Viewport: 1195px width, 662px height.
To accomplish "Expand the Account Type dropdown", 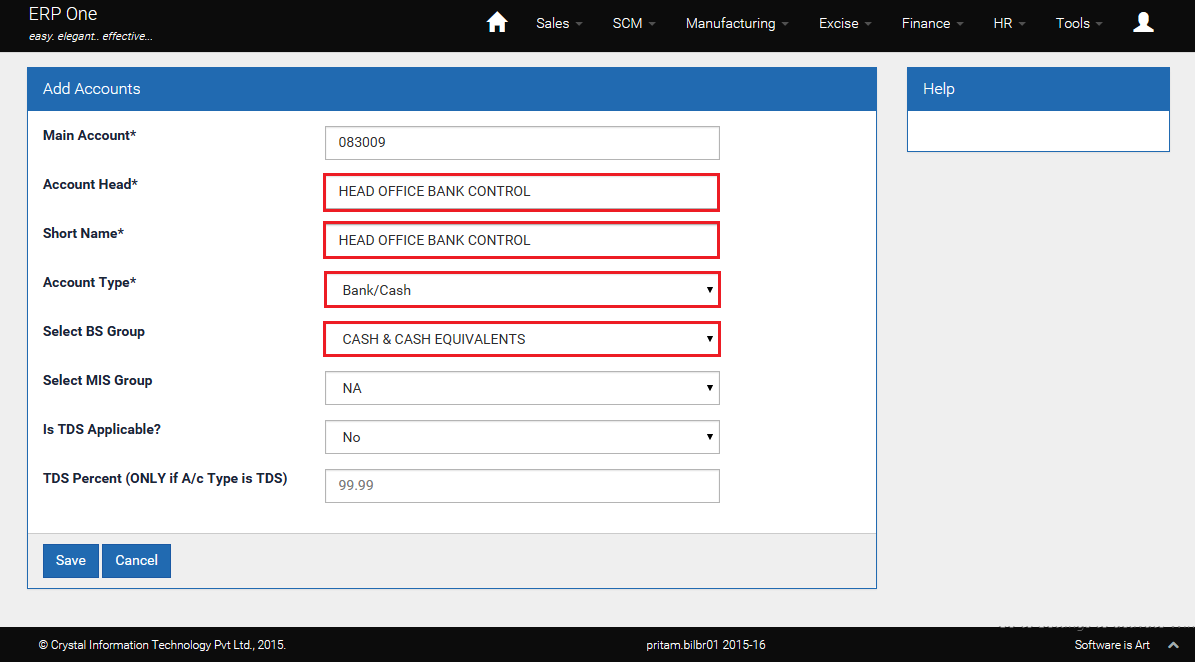I will click(522, 290).
